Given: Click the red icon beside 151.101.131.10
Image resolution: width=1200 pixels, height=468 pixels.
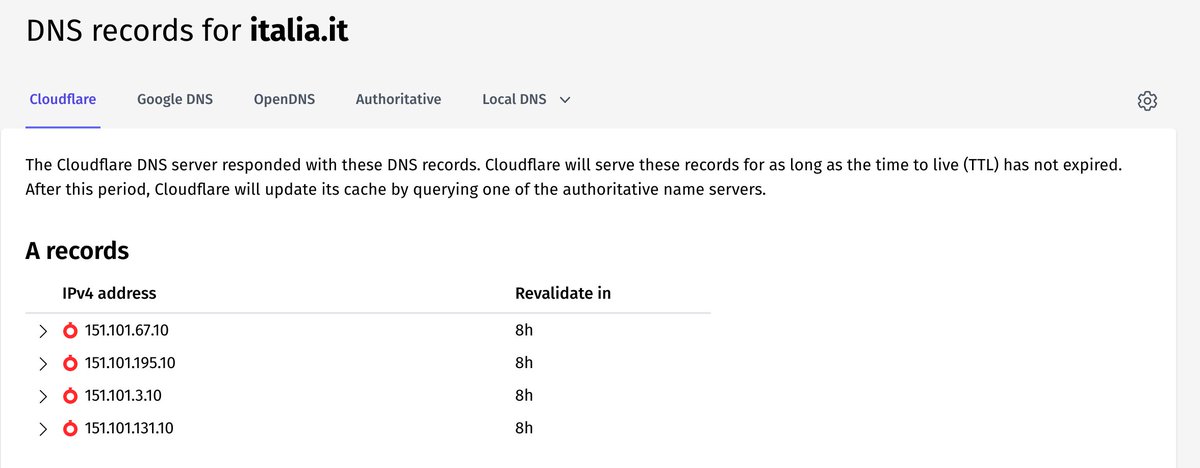Looking at the screenshot, I should (70, 428).
